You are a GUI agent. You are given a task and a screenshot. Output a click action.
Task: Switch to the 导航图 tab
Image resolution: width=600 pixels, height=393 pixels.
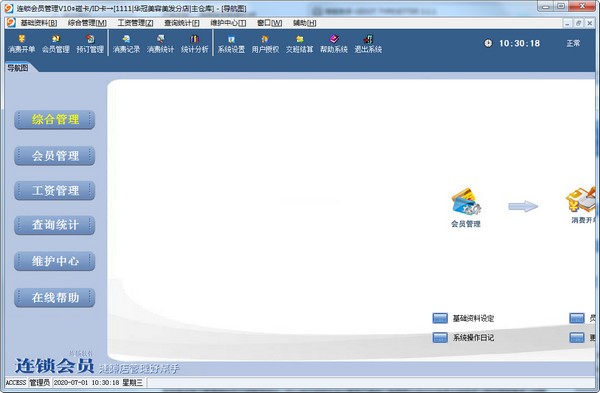(18, 68)
